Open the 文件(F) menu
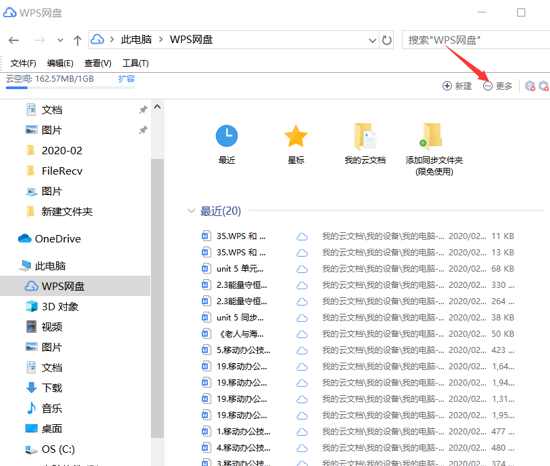Viewport: 550px width, 466px height. coord(23,63)
